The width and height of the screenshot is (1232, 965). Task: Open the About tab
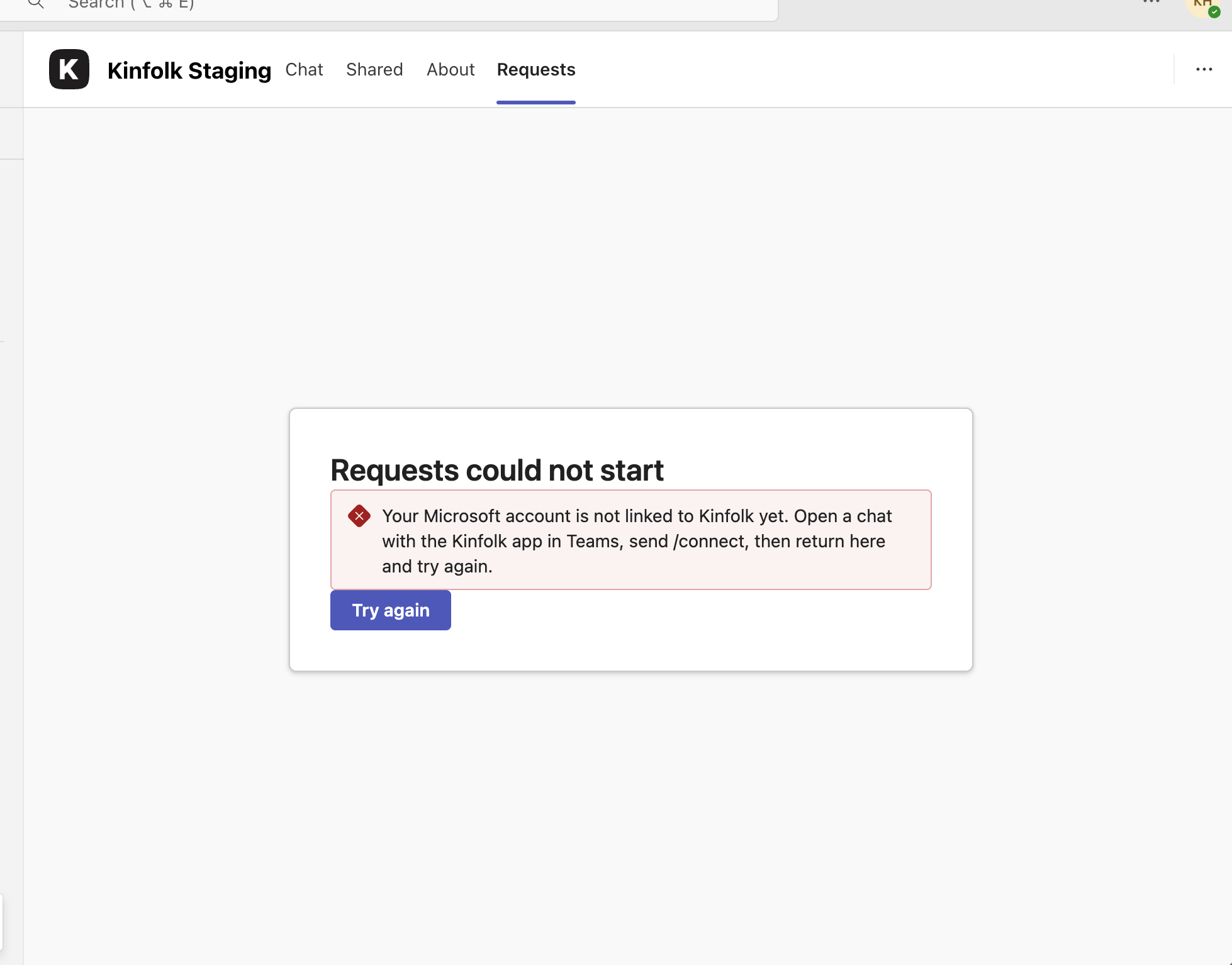(x=451, y=69)
